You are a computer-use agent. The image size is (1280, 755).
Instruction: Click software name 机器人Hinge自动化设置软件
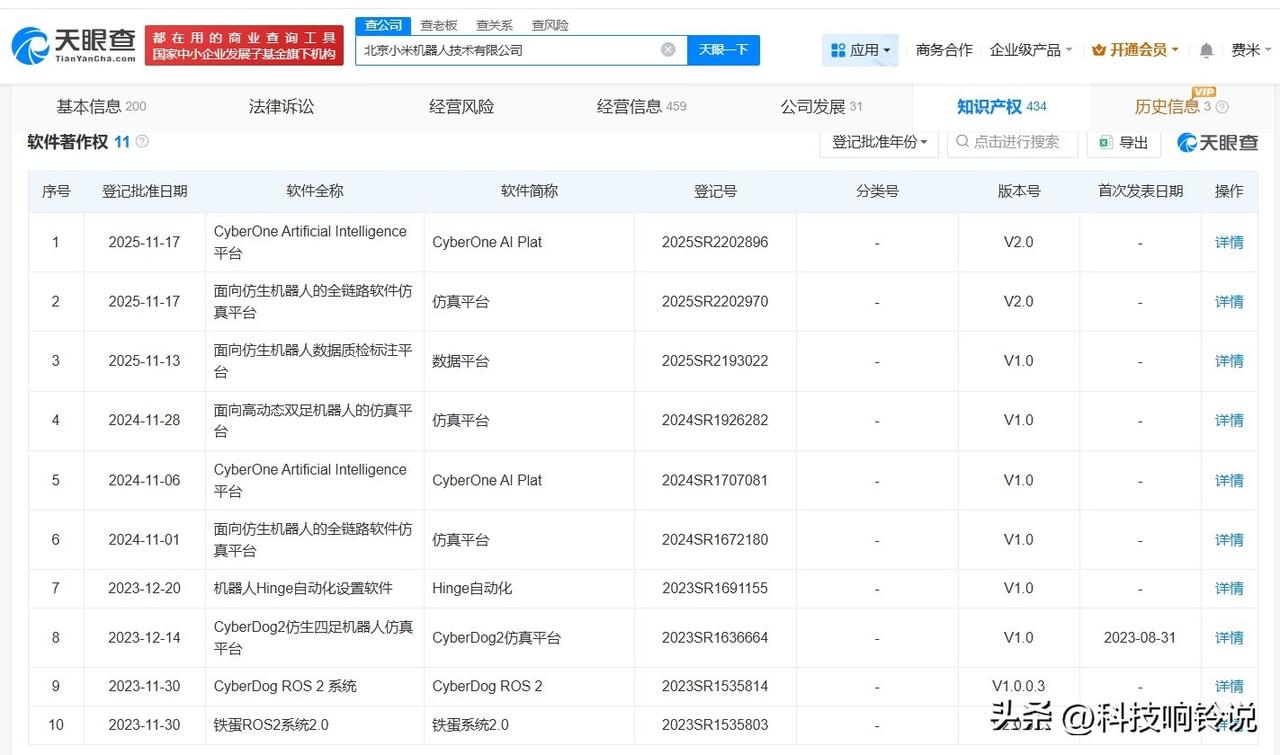[x=303, y=589]
